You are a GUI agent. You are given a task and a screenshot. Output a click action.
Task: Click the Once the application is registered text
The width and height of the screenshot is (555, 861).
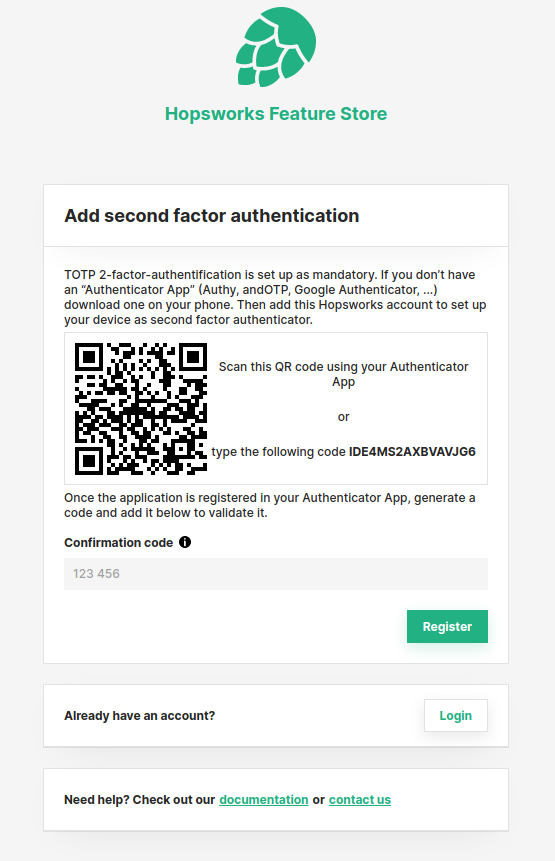[270, 505]
